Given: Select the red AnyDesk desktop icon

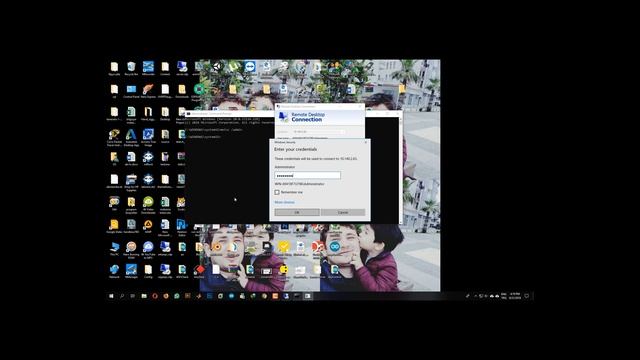Looking at the screenshot, I should tap(199, 271).
